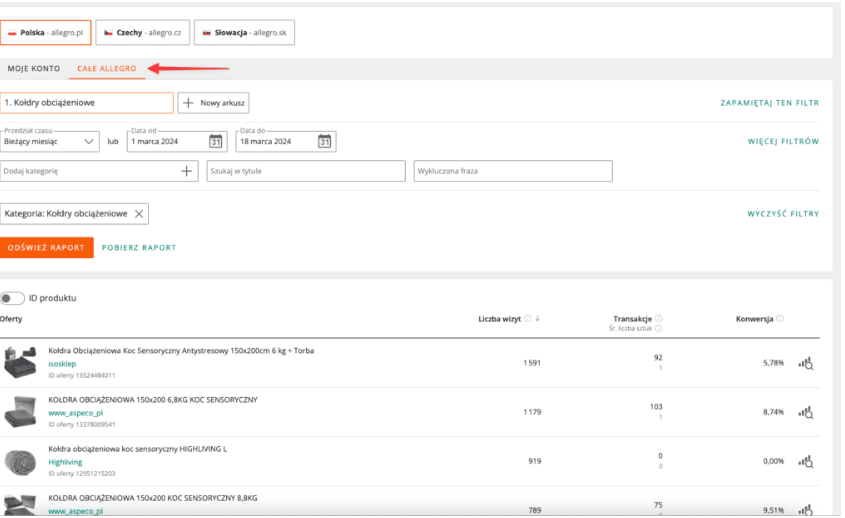Click WYCZYŚĆ FILTRY link
The image size is (845, 518).
pos(783,213)
